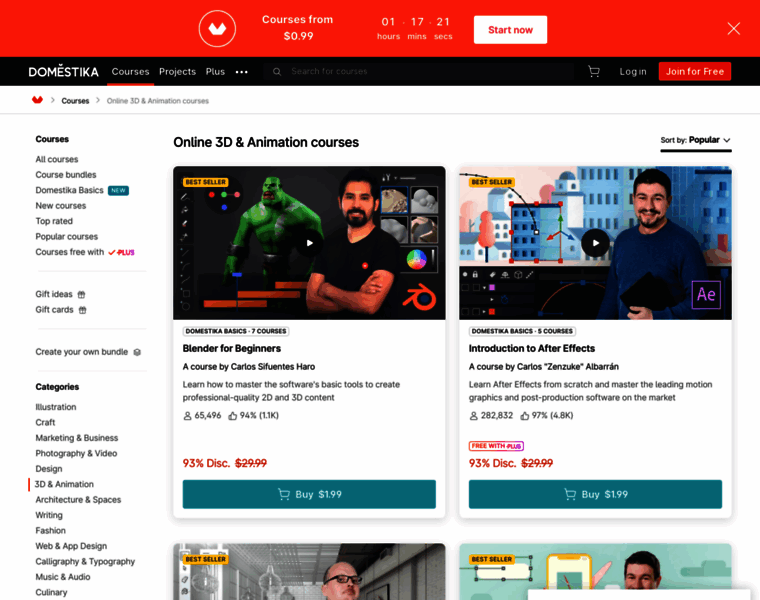
Task: Play the Introduction to After Effects preview
Action: [595, 243]
